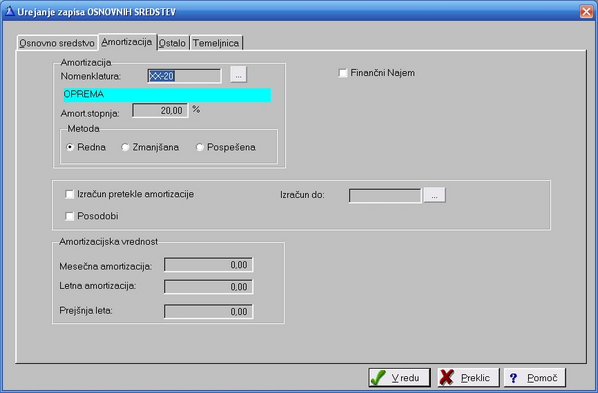
Task: Close the Urejanje zapisa window
Action: [x=586, y=11]
